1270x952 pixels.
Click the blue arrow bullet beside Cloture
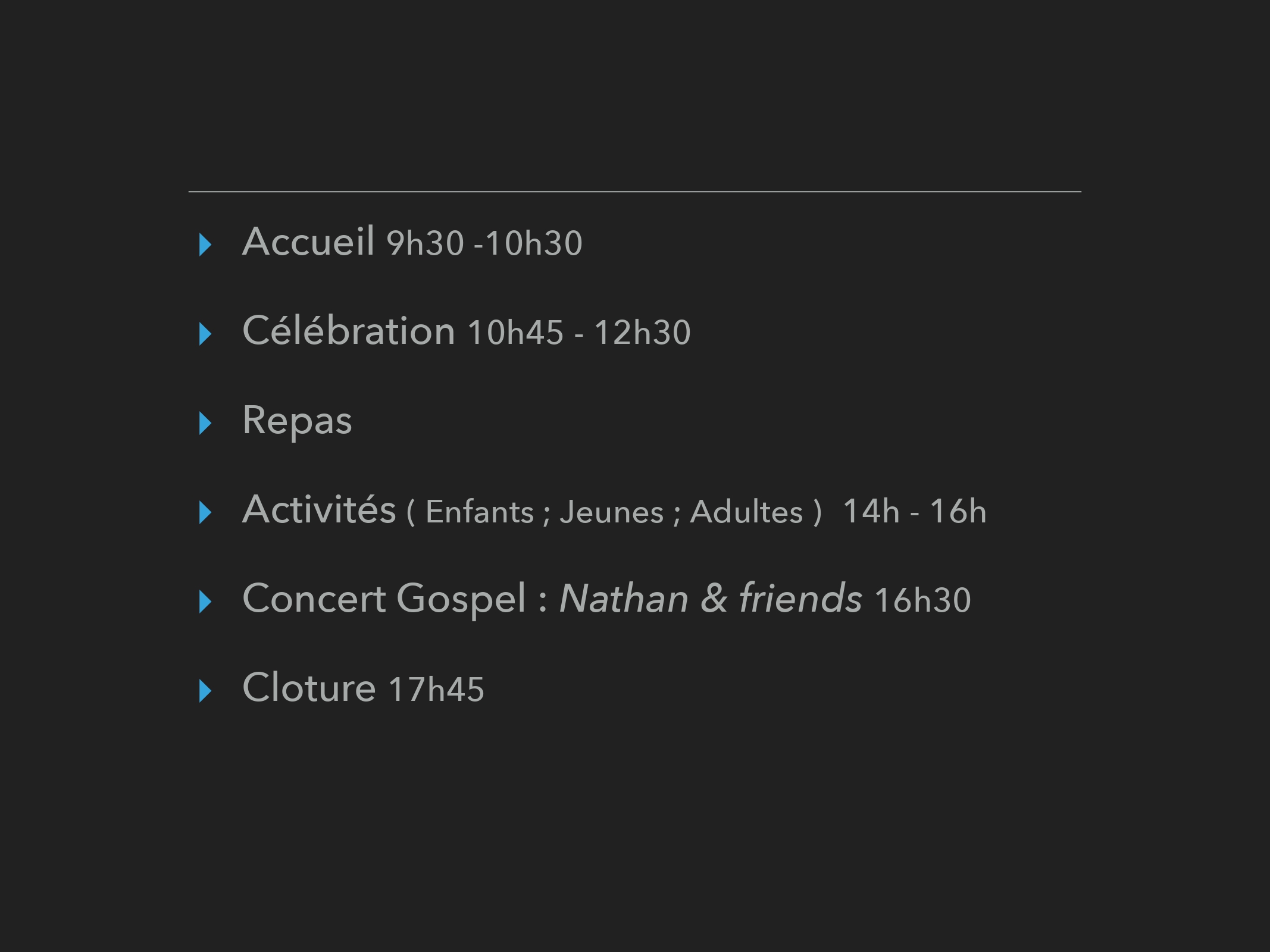tap(205, 691)
